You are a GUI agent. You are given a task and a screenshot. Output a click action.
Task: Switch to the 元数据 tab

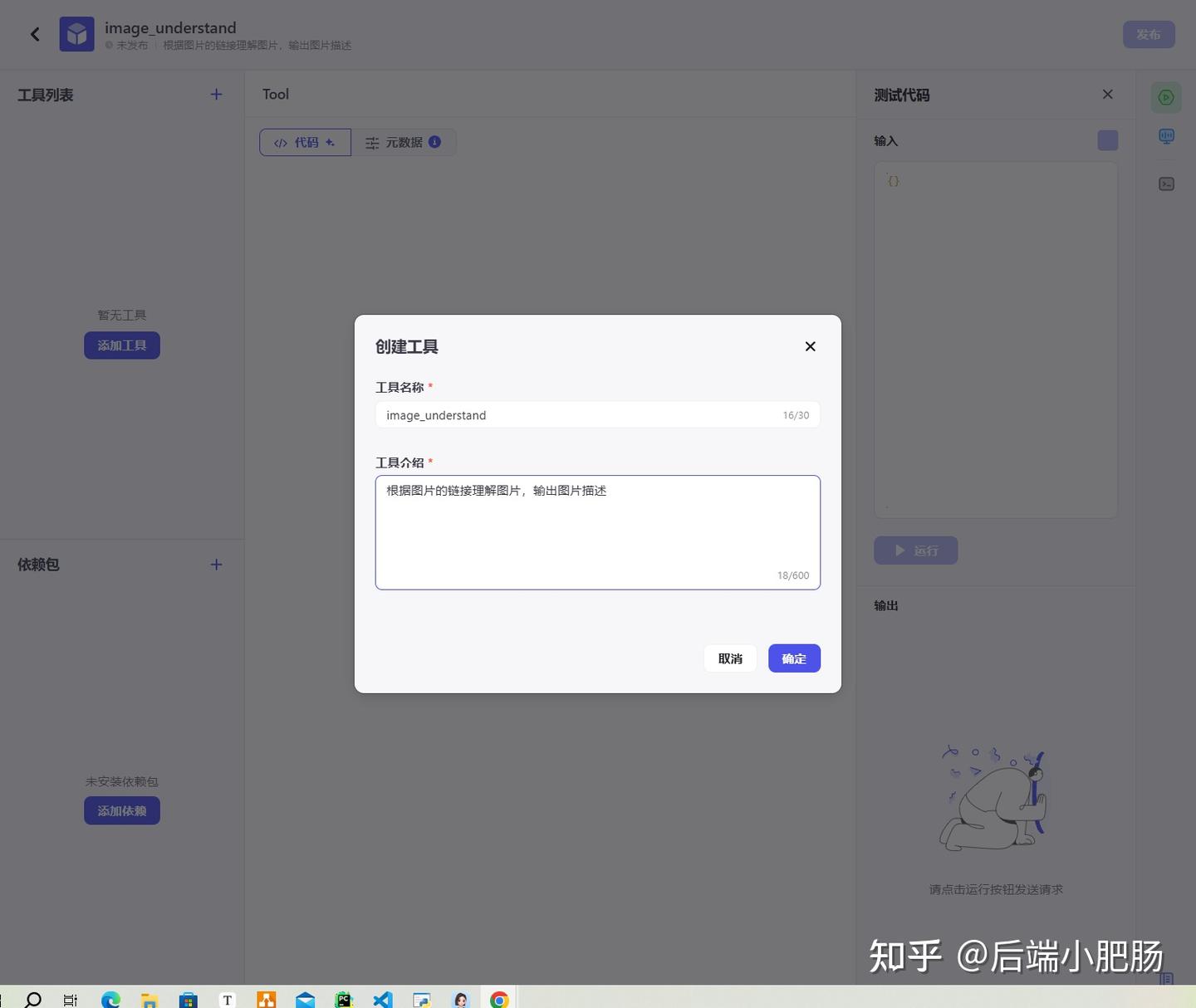click(403, 142)
